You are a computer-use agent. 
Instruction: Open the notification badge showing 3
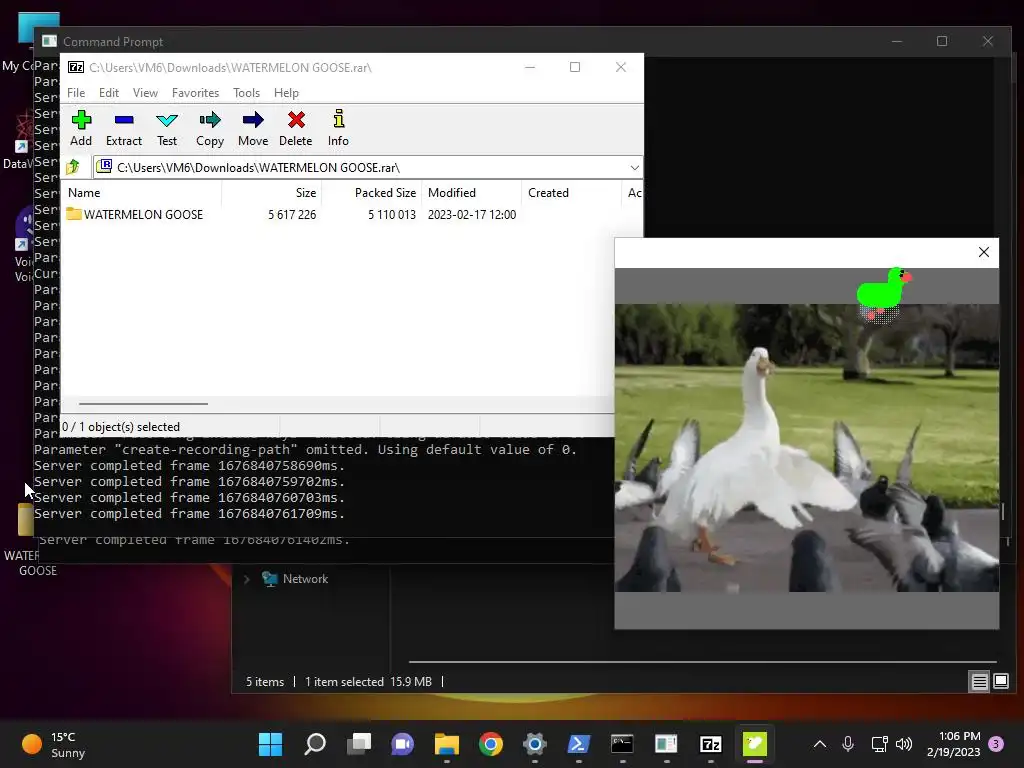click(x=996, y=744)
